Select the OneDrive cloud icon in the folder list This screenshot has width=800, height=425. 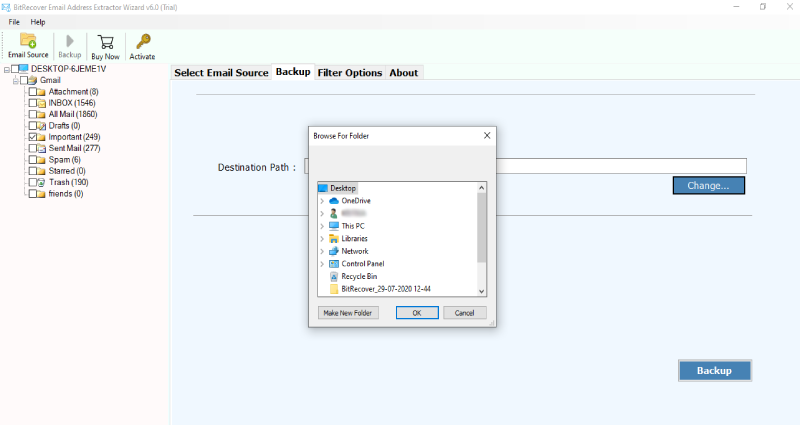334,201
